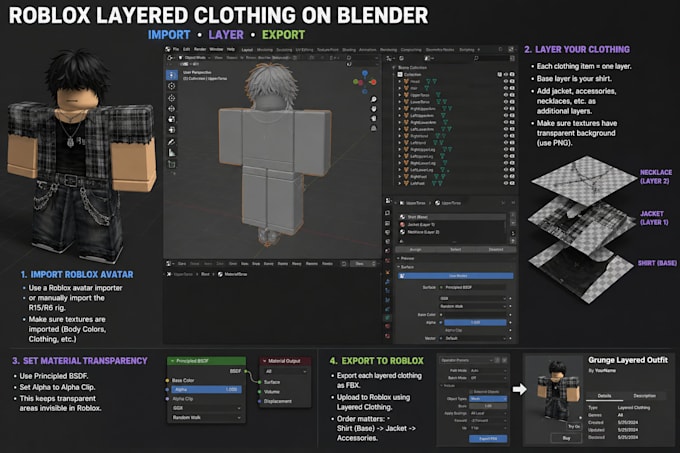The image size is (680, 453).
Task: Open the outliner search field icon
Action: [x=476, y=58]
